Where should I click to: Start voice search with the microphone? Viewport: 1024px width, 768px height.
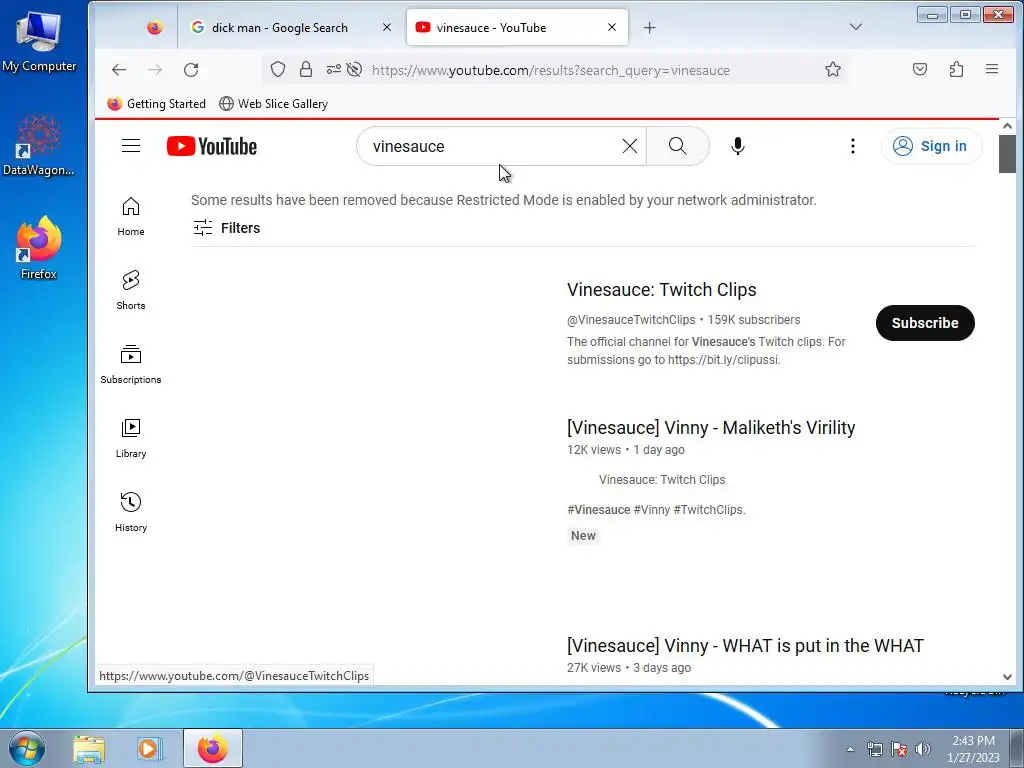point(737,146)
